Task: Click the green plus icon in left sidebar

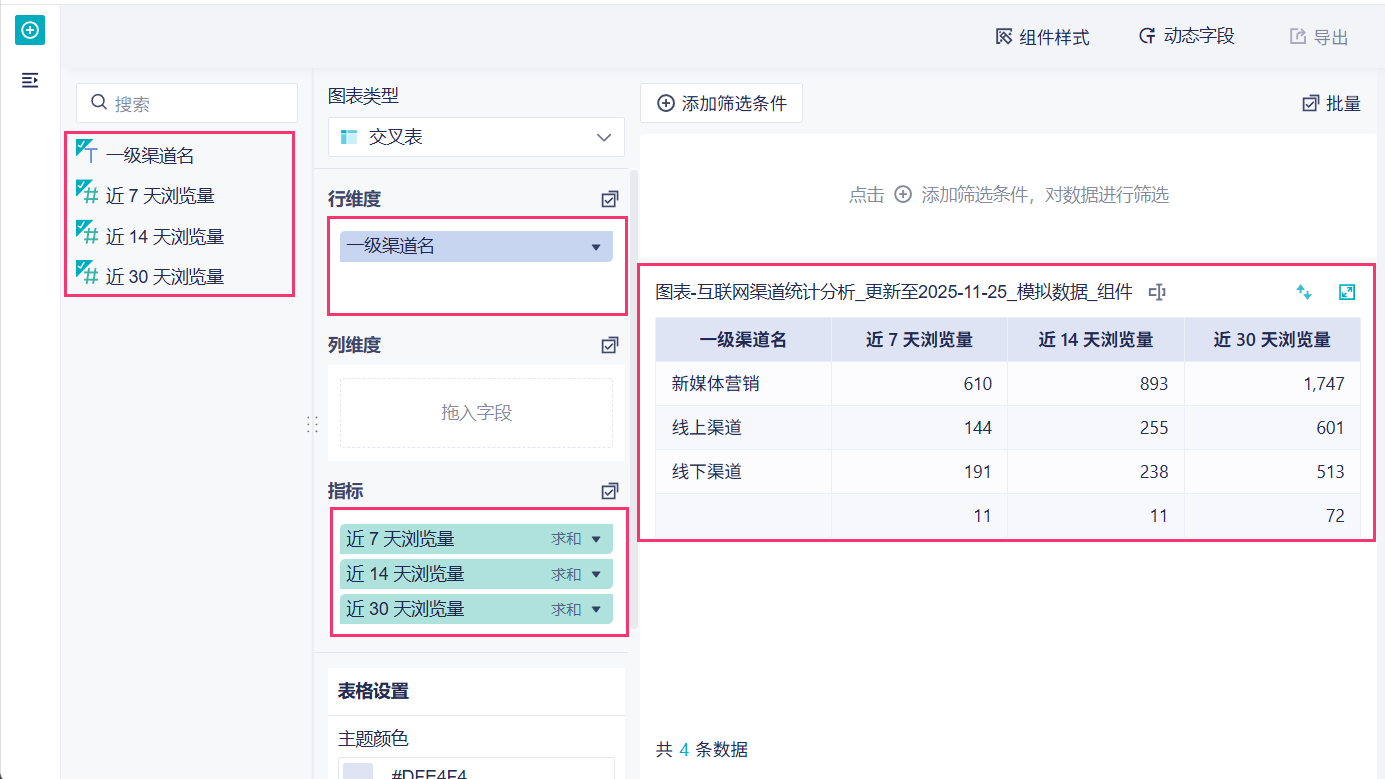Action: [x=30, y=30]
